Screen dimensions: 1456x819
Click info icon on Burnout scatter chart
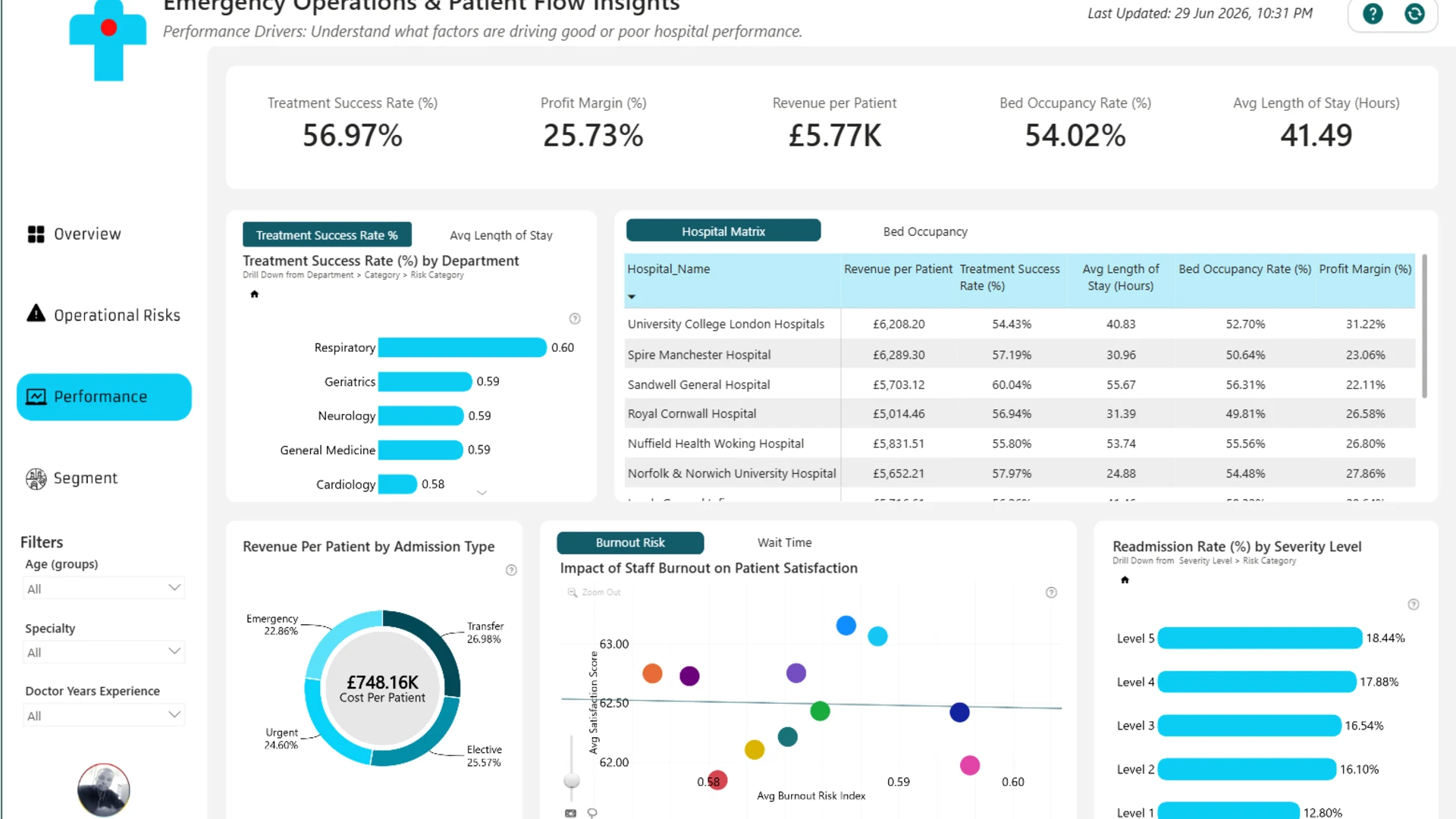point(1051,592)
